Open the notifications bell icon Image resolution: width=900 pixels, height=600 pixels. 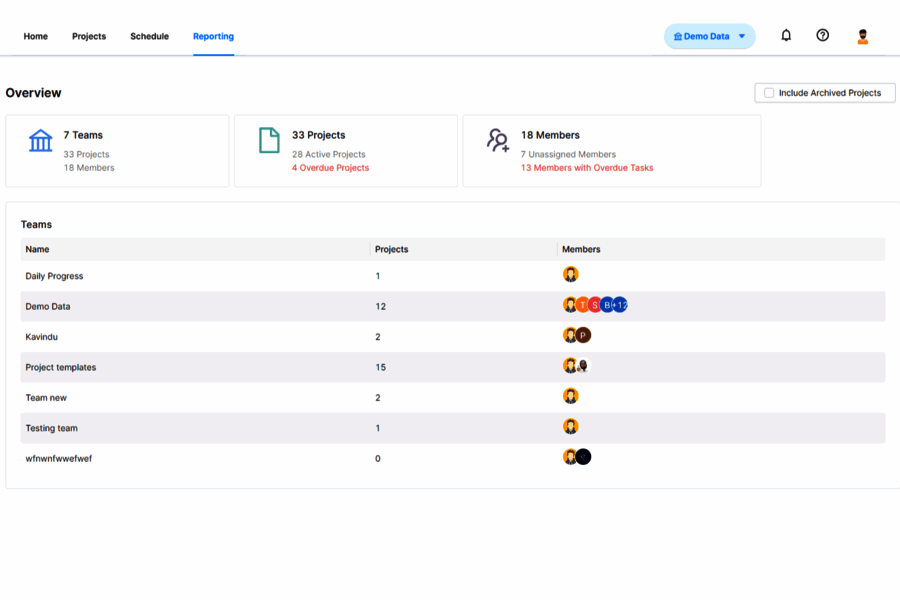[x=786, y=36]
